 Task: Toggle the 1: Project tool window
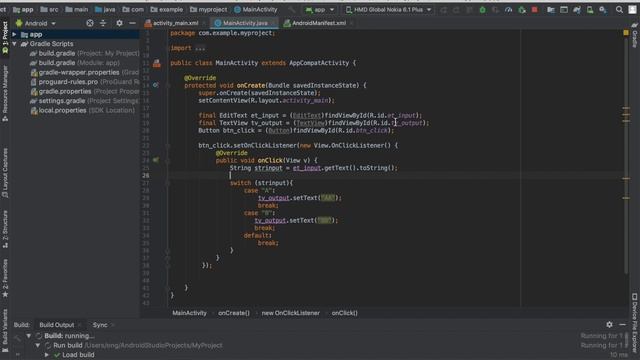point(5,38)
